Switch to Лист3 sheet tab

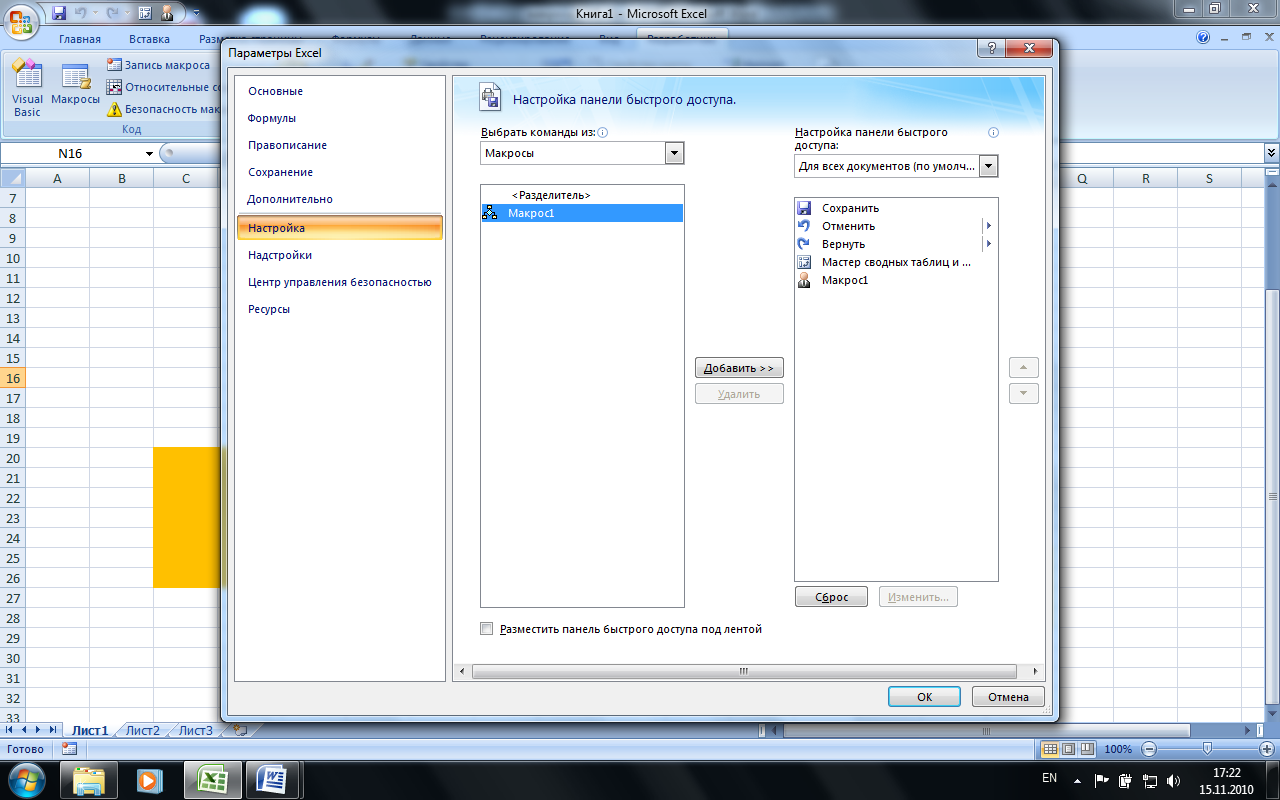coord(196,731)
